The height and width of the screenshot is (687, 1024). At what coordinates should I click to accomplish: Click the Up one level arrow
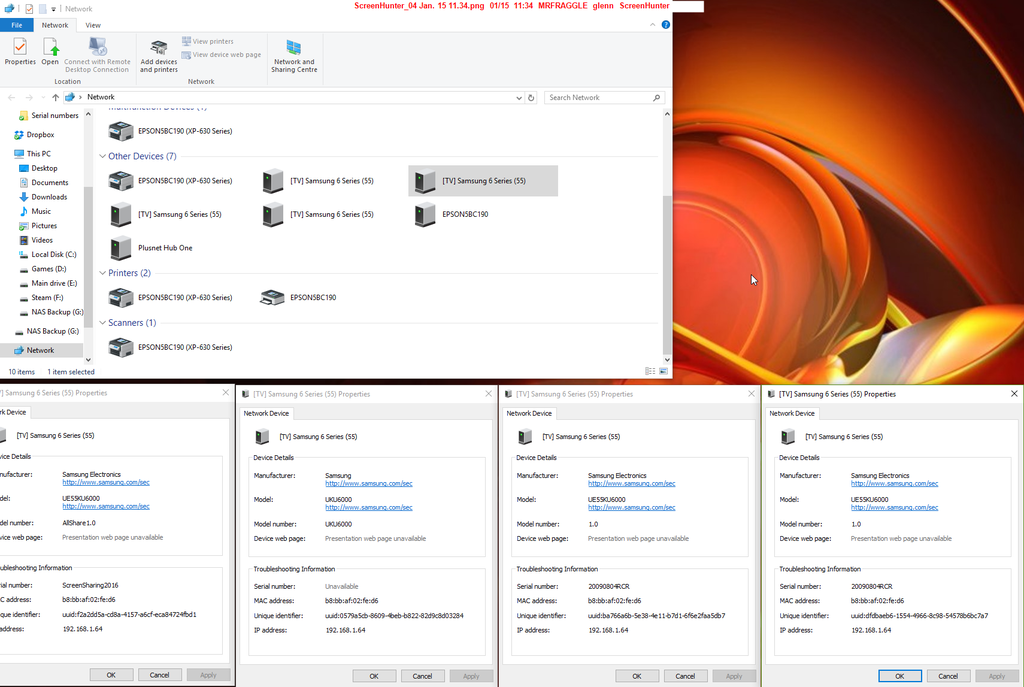pyautogui.click(x=56, y=97)
